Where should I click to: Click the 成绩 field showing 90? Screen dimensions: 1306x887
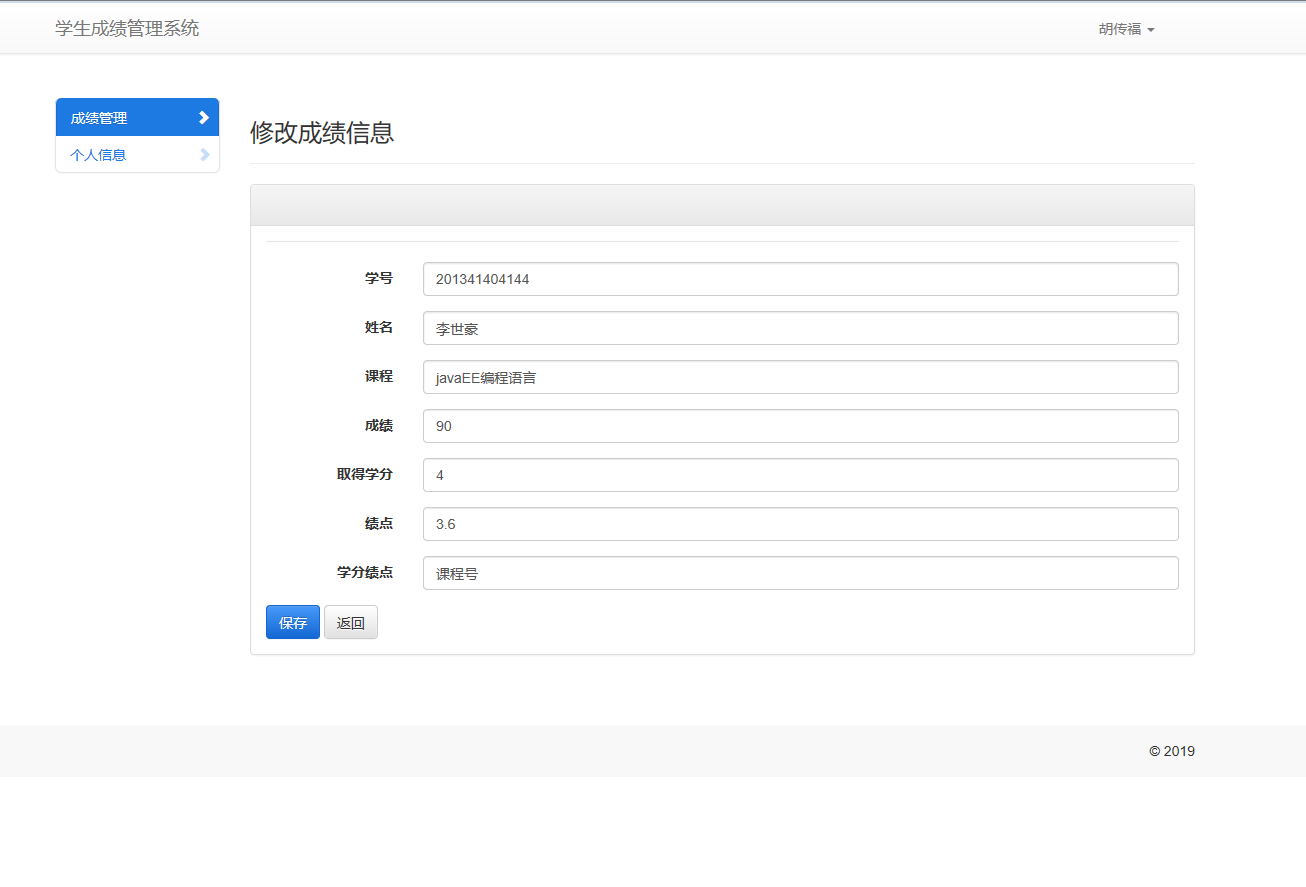(x=799, y=426)
